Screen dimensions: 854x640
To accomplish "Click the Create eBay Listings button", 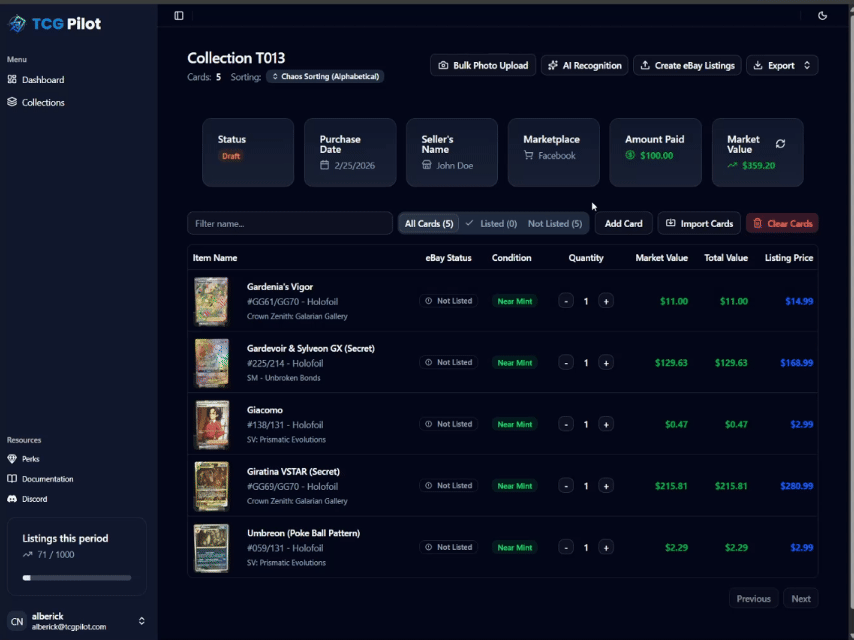I will (687, 64).
